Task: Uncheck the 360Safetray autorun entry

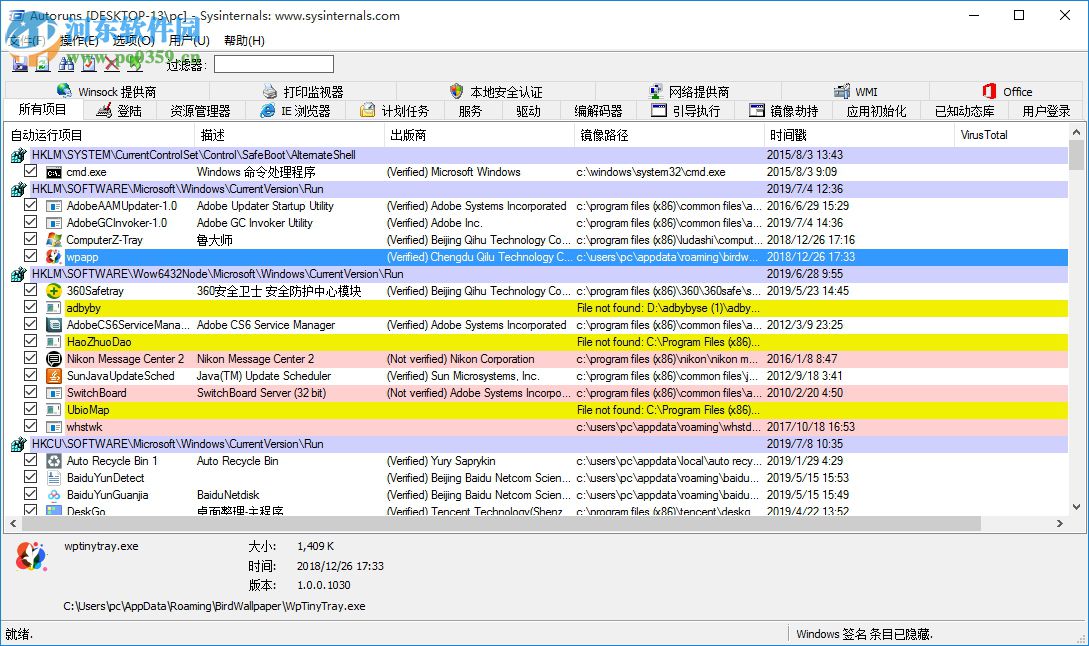Action: click(30, 290)
